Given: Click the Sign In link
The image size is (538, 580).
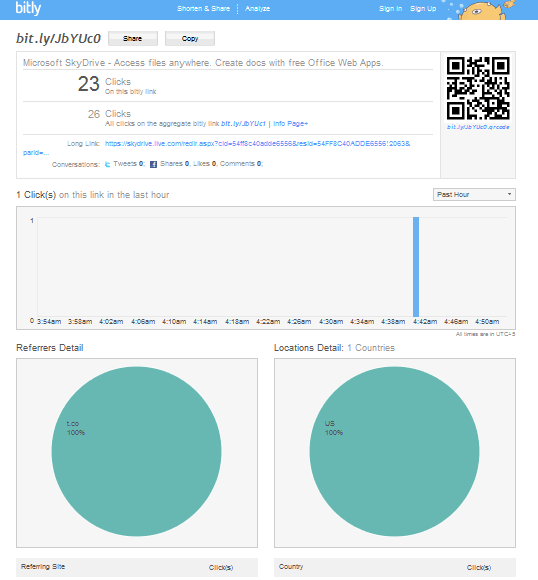Looking at the screenshot, I should 390,9.
